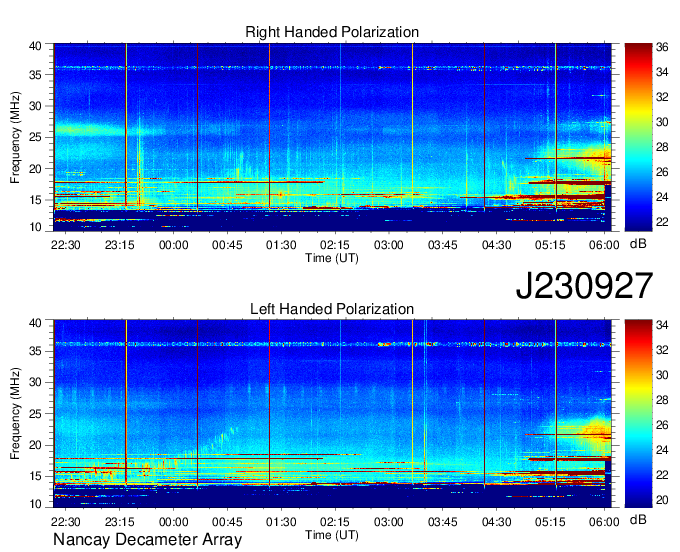
Task: Click 06:00 time tick under Left Handed plot
Action: pos(604,521)
